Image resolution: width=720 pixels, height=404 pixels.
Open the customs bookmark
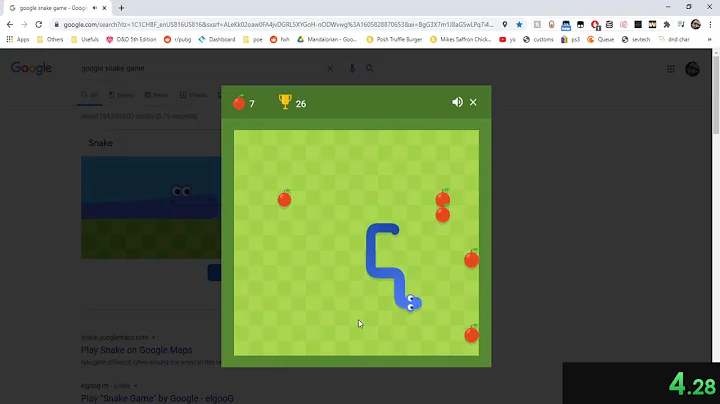539,39
